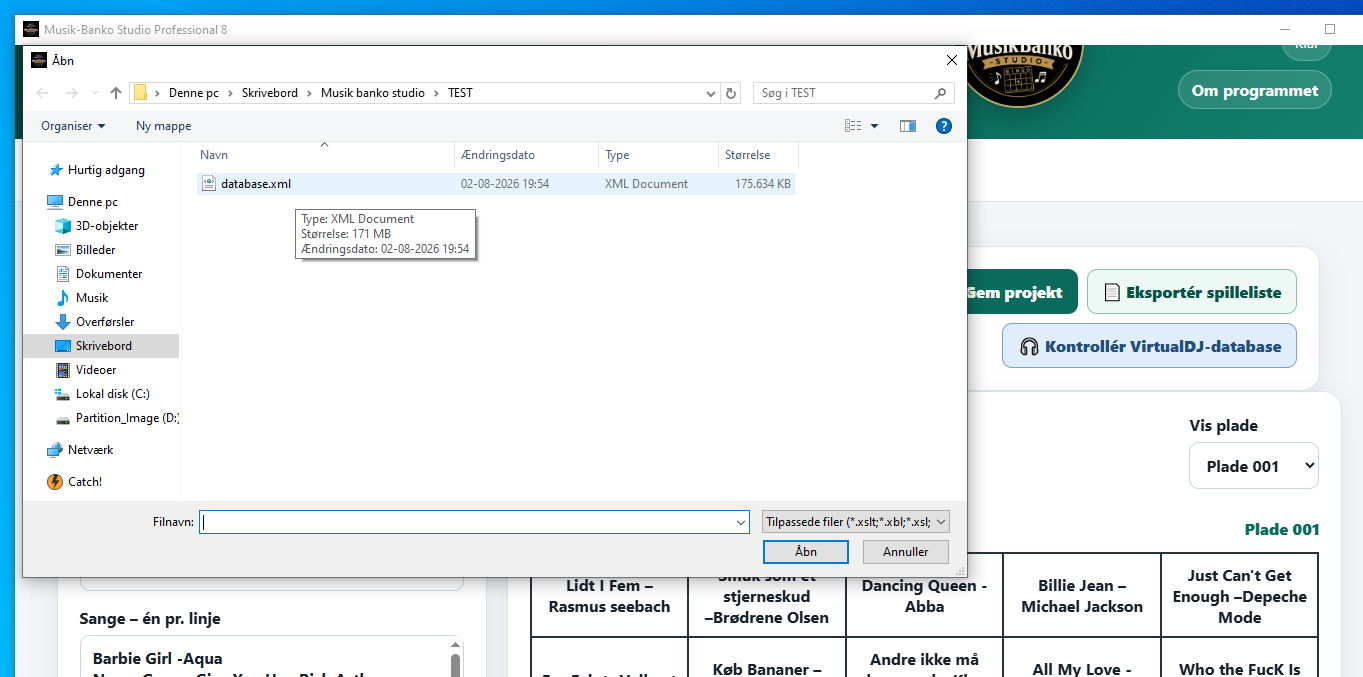The image size is (1363, 677).
Task: Click 'Just Can't Get Enough' cell
Action: coord(1239,596)
